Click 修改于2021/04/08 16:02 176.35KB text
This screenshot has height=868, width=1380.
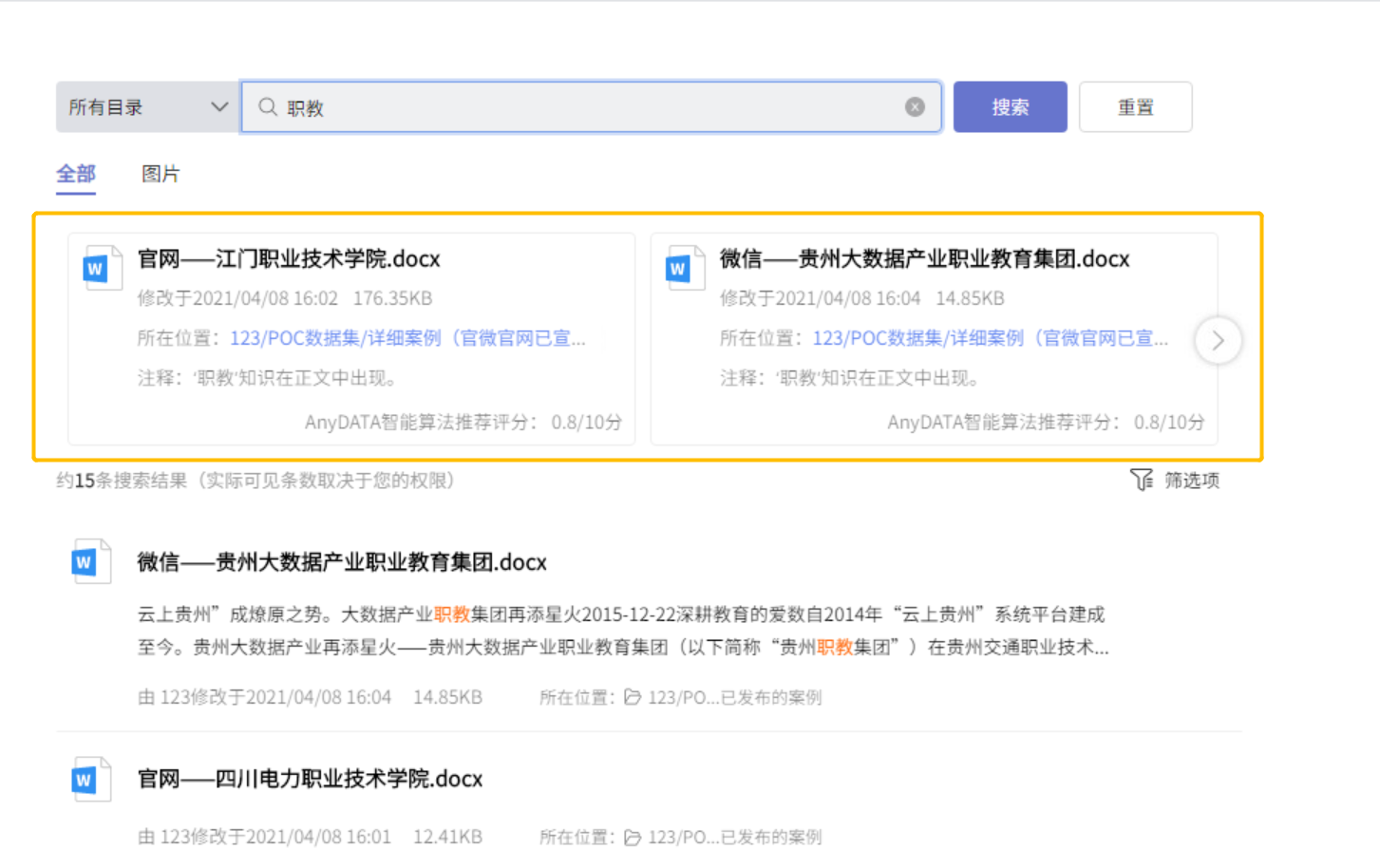285,298
